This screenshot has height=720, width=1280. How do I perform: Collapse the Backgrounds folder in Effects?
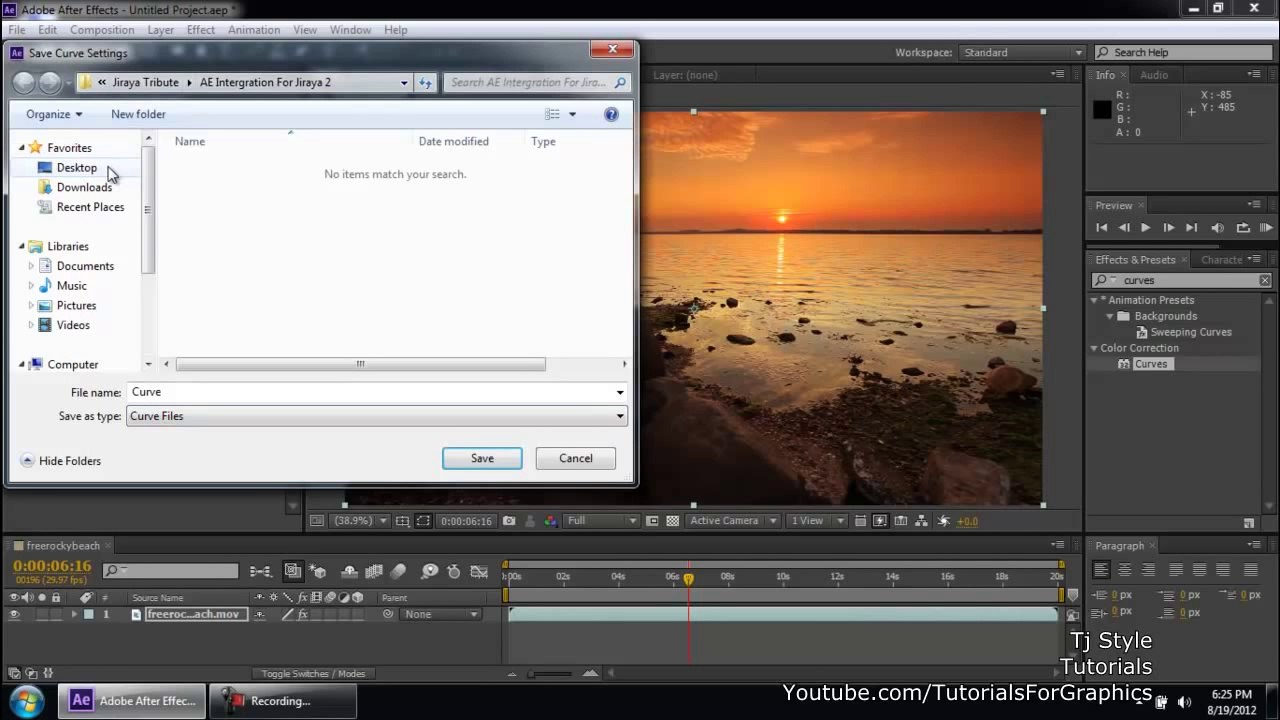coord(1110,316)
